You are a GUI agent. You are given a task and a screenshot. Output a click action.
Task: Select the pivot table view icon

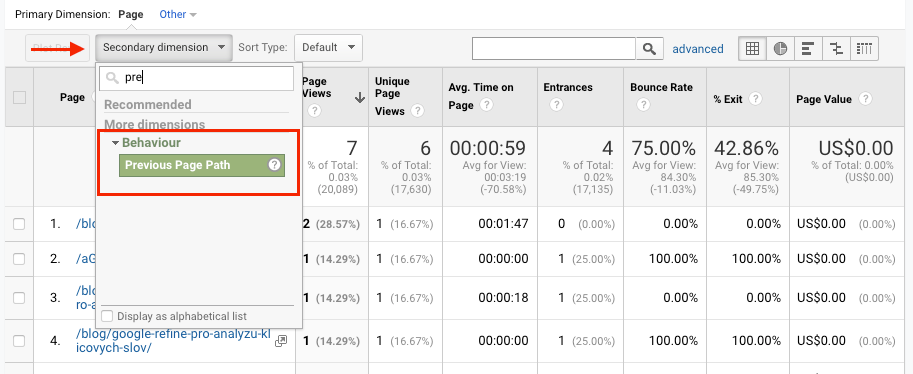pyautogui.click(x=864, y=49)
